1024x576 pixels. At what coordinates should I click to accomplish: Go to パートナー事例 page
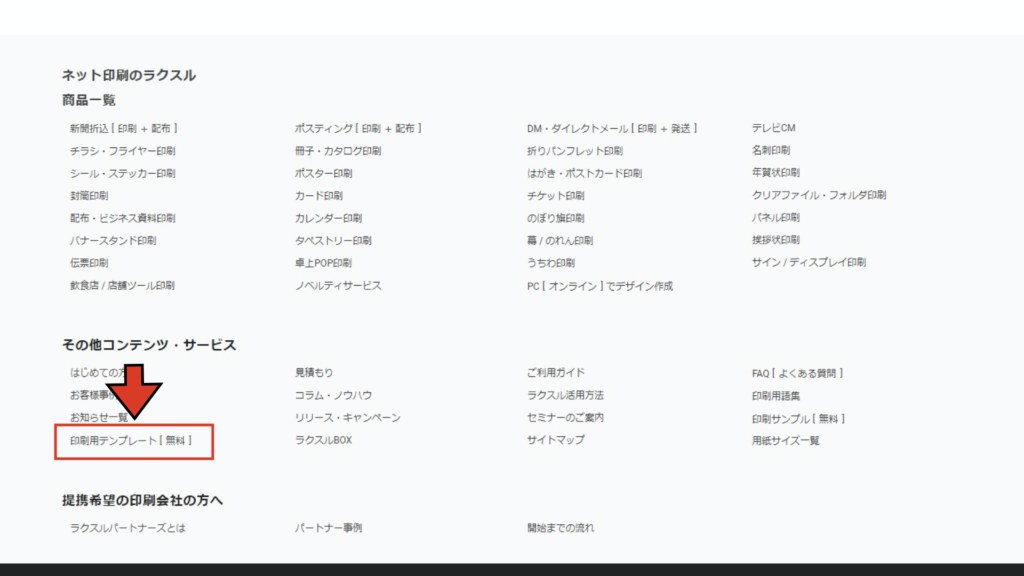[328, 528]
